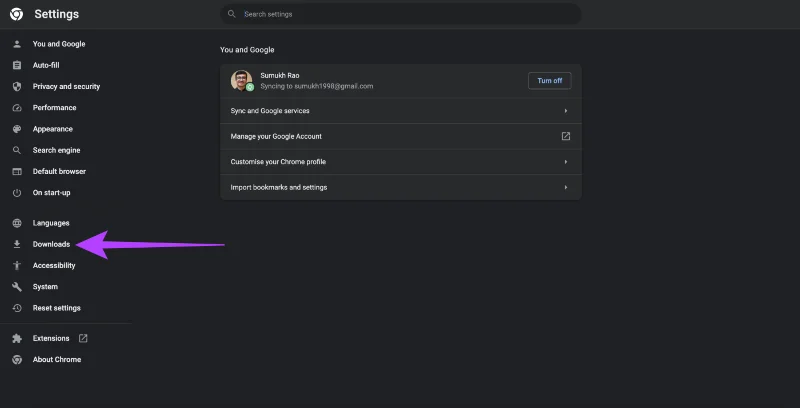Open Customise your Chrome profile row
This screenshot has width=800, height=408.
(401, 162)
